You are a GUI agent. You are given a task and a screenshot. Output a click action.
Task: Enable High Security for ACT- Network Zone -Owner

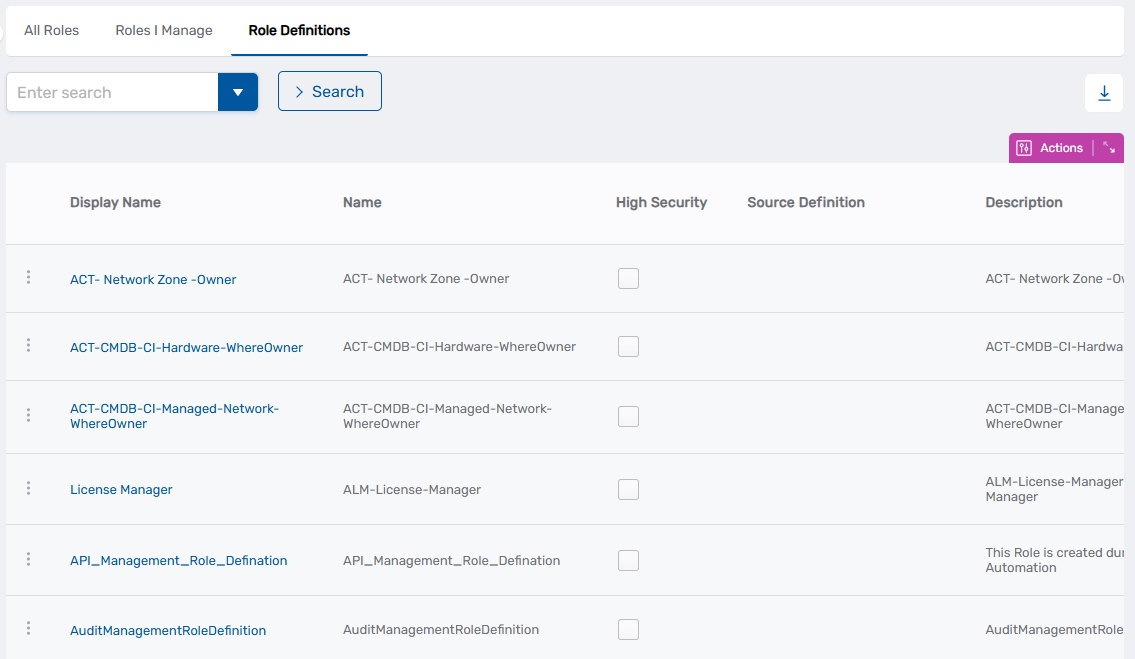pyautogui.click(x=628, y=278)
